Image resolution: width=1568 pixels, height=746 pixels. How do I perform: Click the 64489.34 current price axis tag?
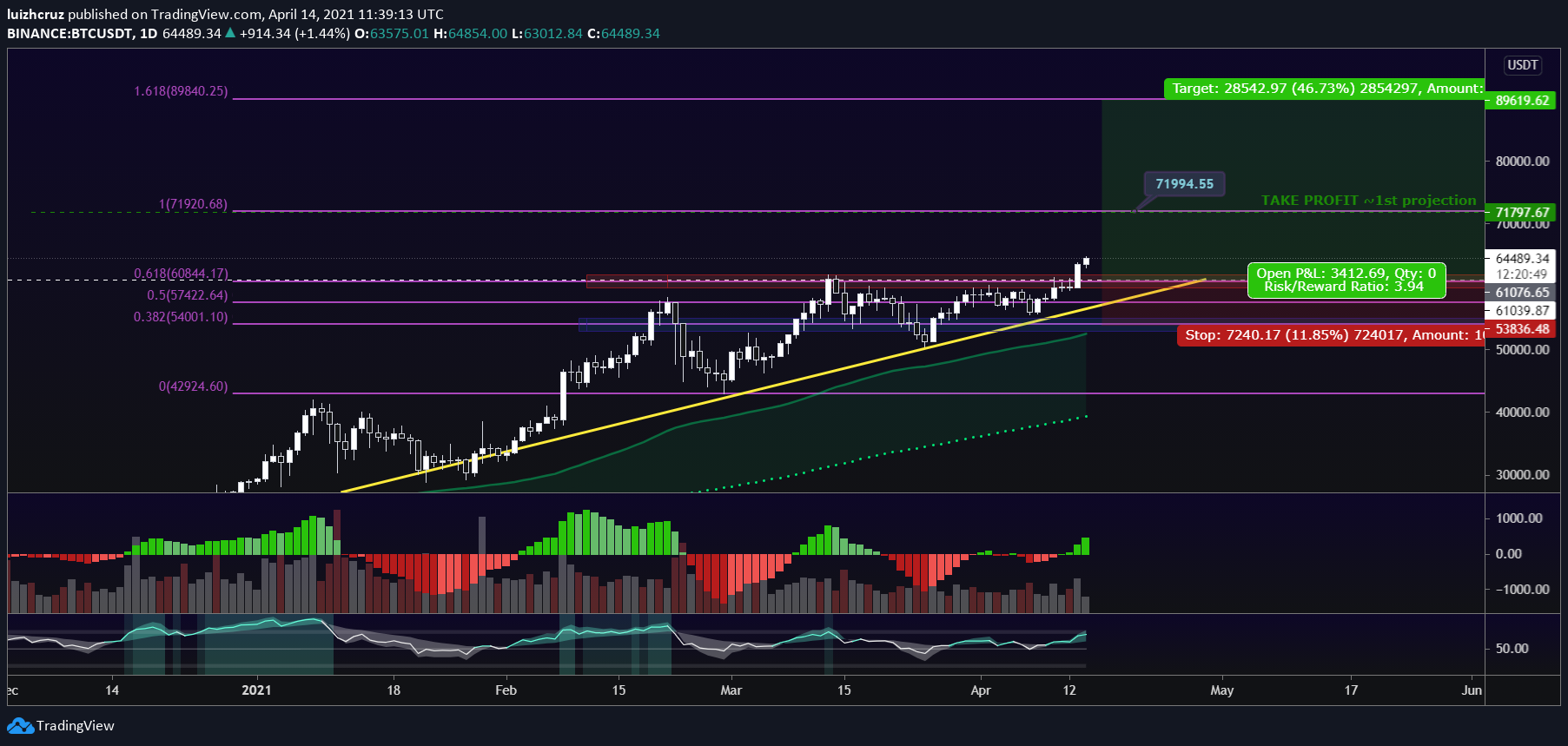(1522, 259)
